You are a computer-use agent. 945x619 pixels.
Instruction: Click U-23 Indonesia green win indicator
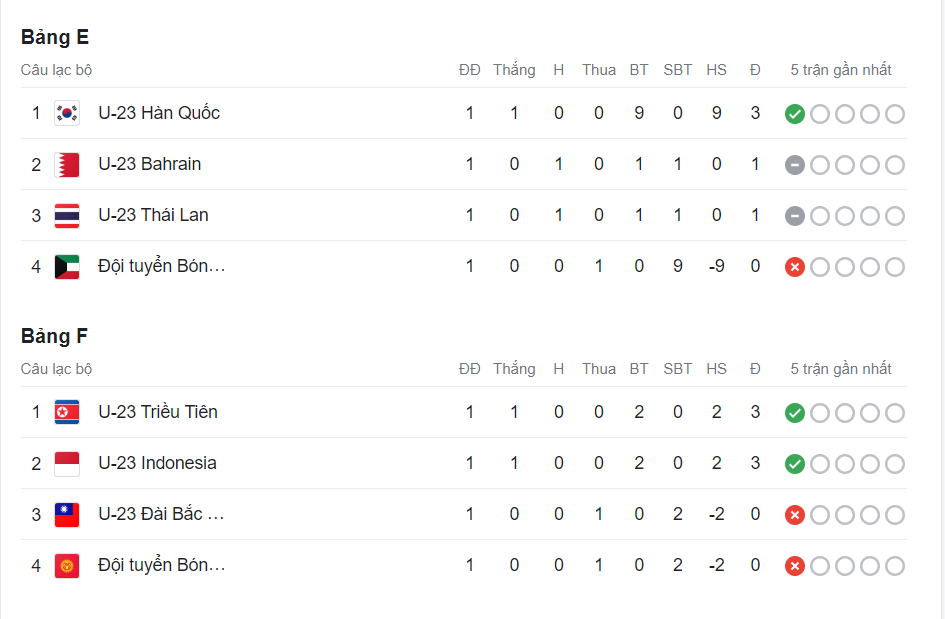(x=795, y=464)
